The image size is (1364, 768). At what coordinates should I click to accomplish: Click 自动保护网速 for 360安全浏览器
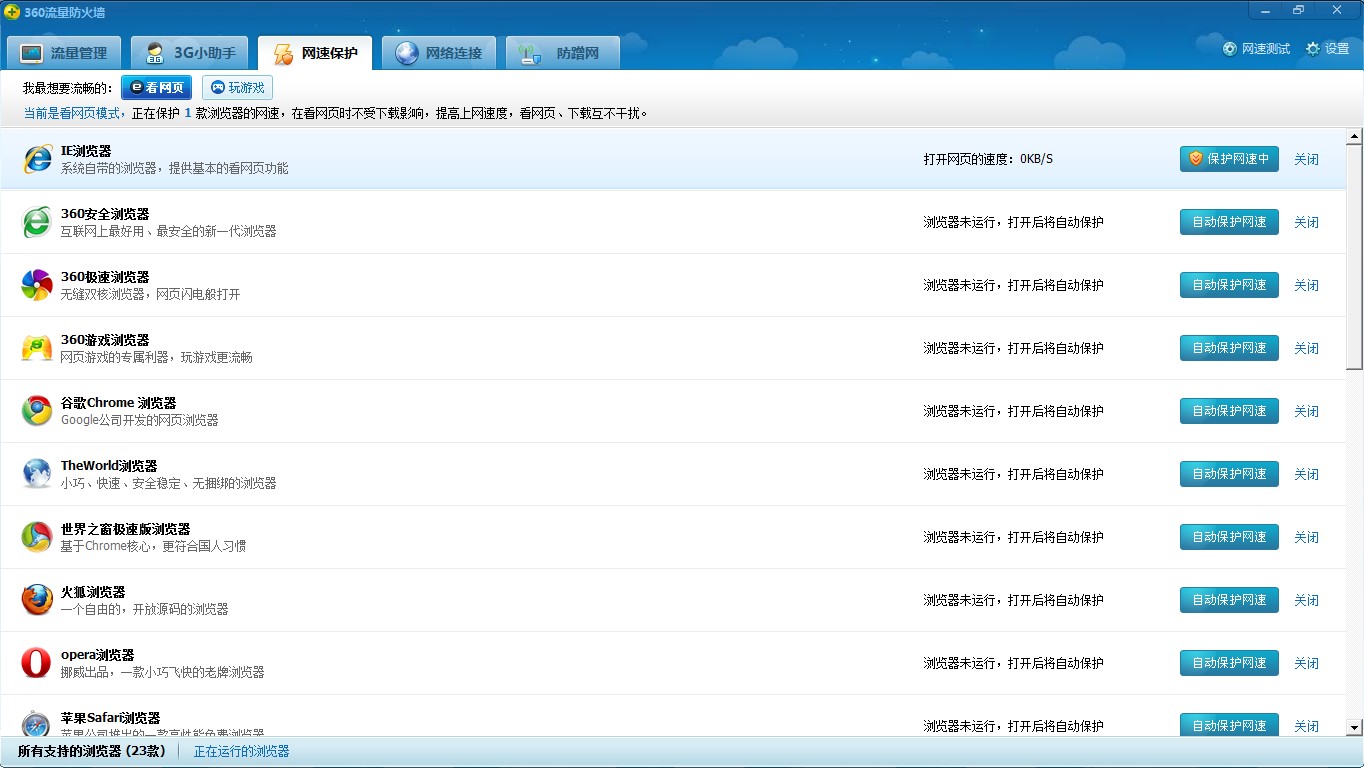point(1229,222)
